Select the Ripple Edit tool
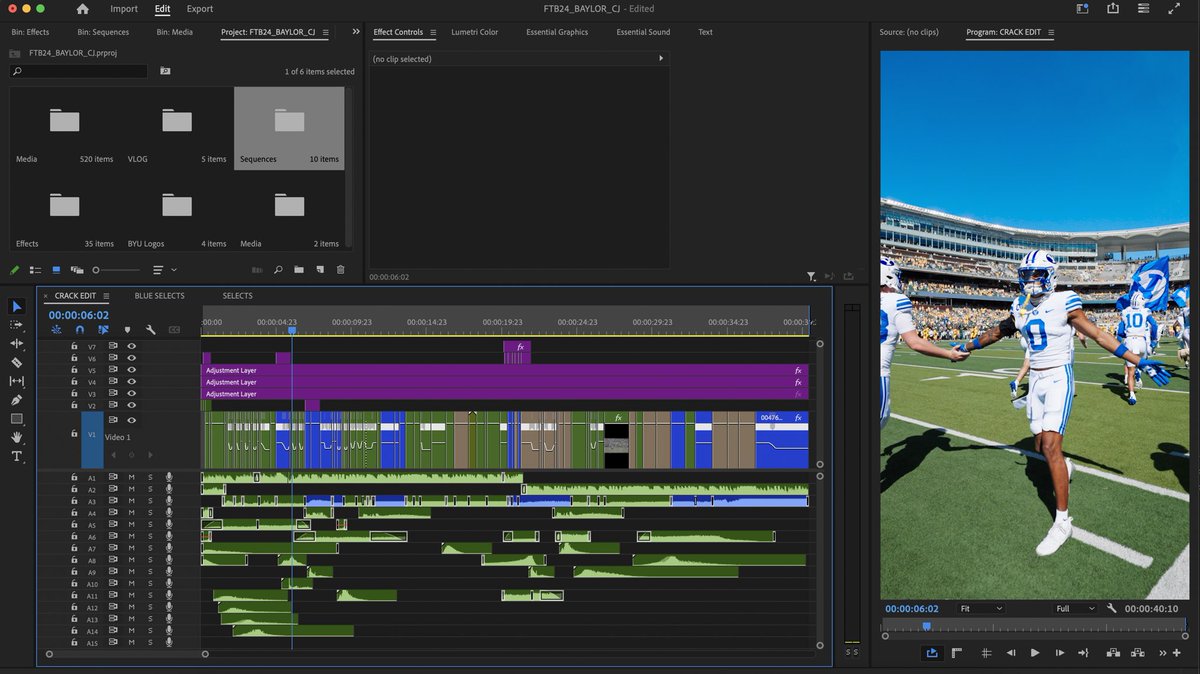1200x674 pixels. [17, 343]
